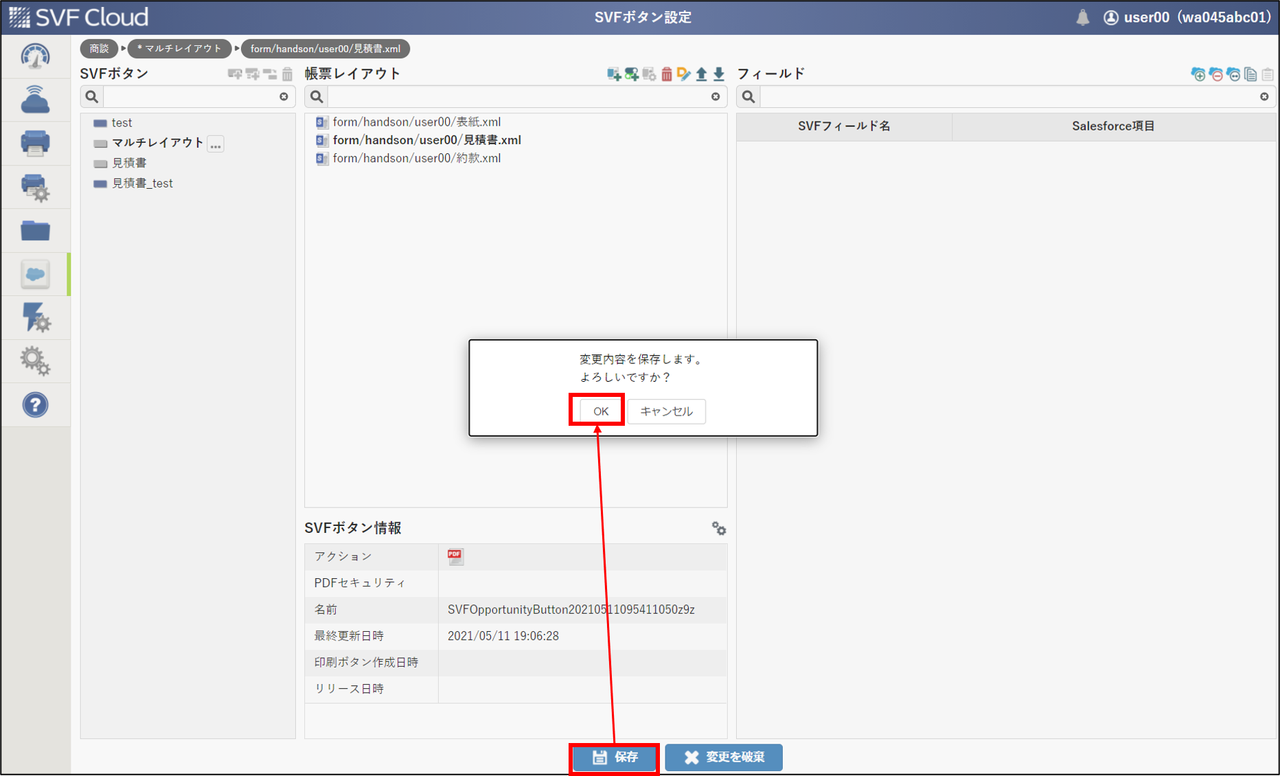Confirm the save dialog with OK
This screenshot has width=1280, height=776.
[x=601, y=411]
